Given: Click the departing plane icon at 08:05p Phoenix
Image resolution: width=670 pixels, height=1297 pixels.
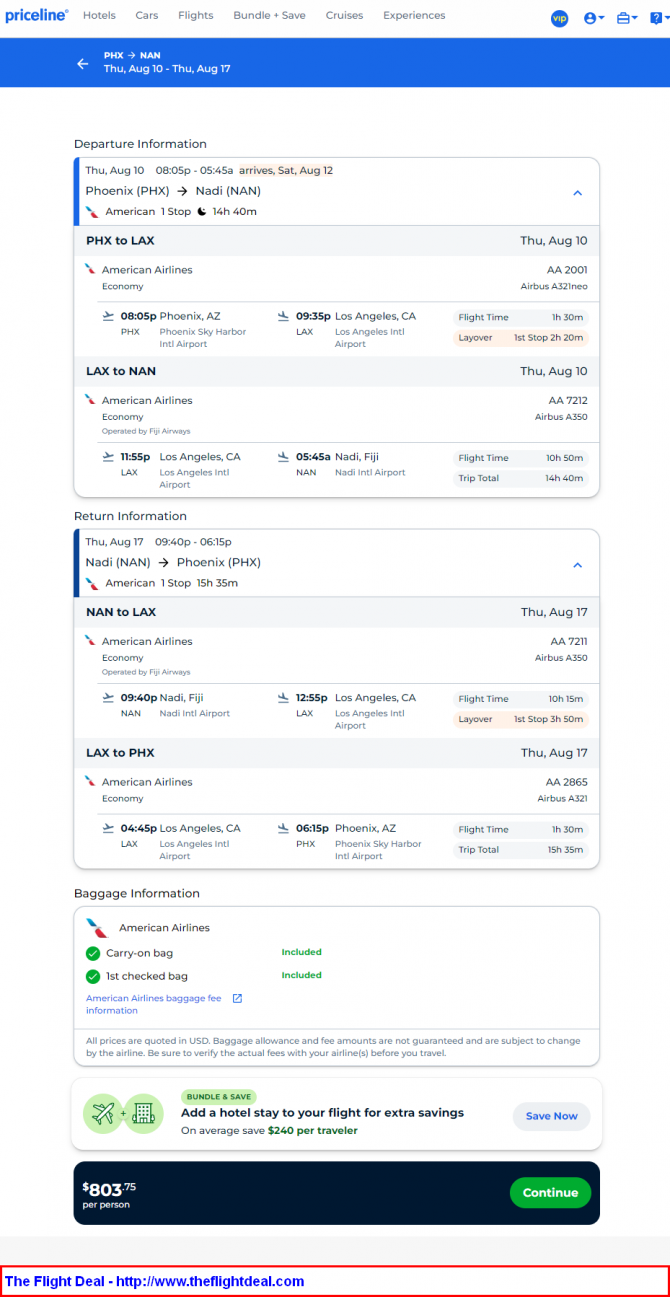Looking at the screenshot, I should (108, 316).
